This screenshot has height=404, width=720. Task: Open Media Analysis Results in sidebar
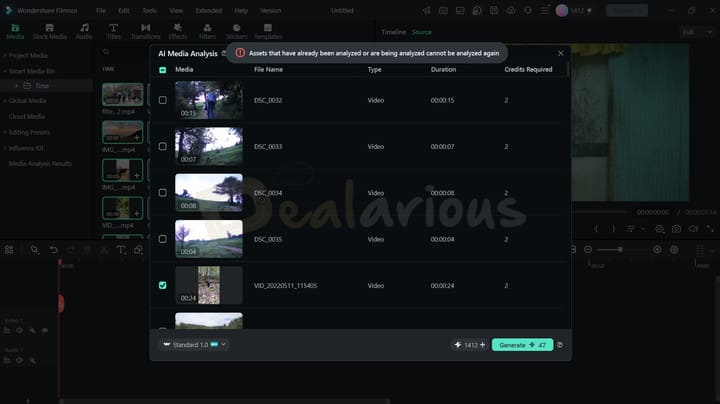pyautogui.click(x=40, y=164)
